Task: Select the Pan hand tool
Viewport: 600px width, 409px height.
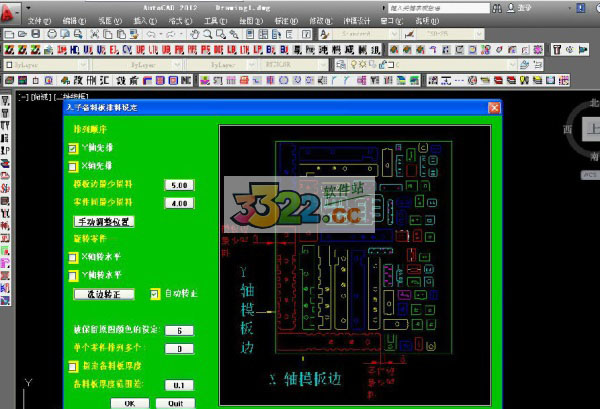Action: [194, 34]
